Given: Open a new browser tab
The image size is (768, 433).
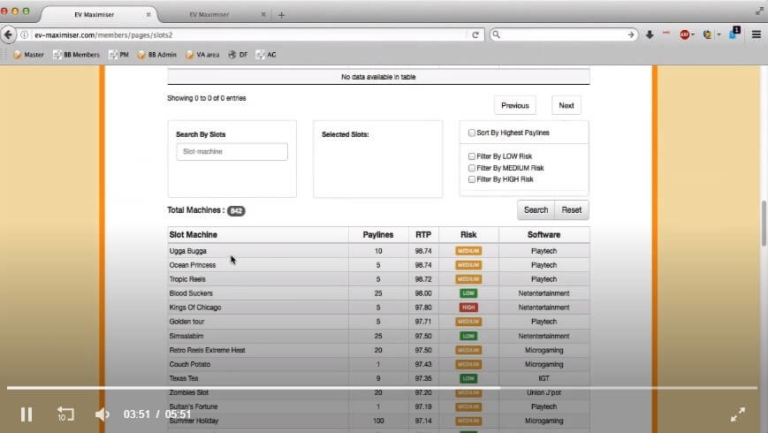Looking at the screenshot, I should [x=282, y=15].
